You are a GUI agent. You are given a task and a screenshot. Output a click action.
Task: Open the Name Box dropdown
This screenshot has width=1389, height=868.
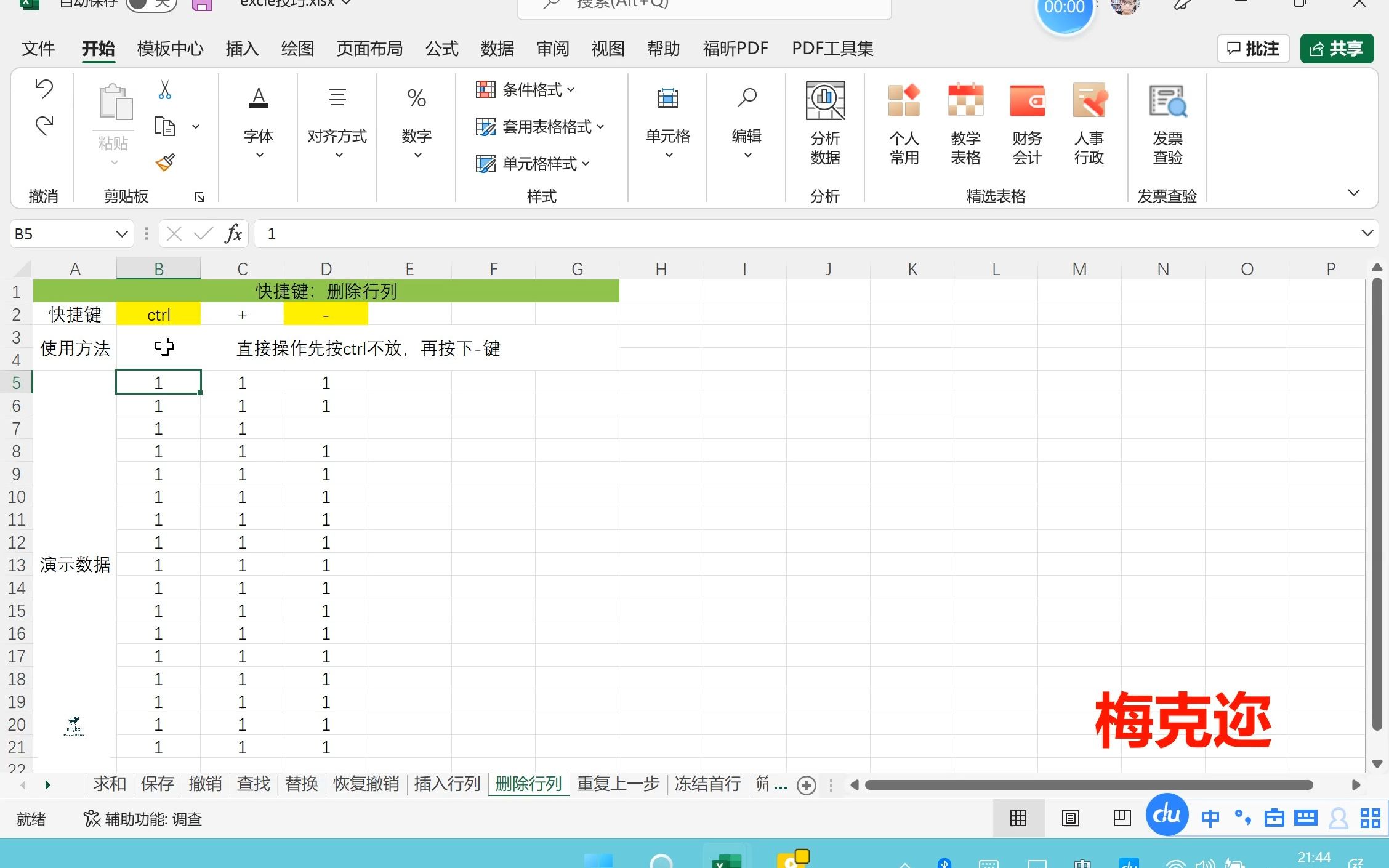(x=121, y=233)
